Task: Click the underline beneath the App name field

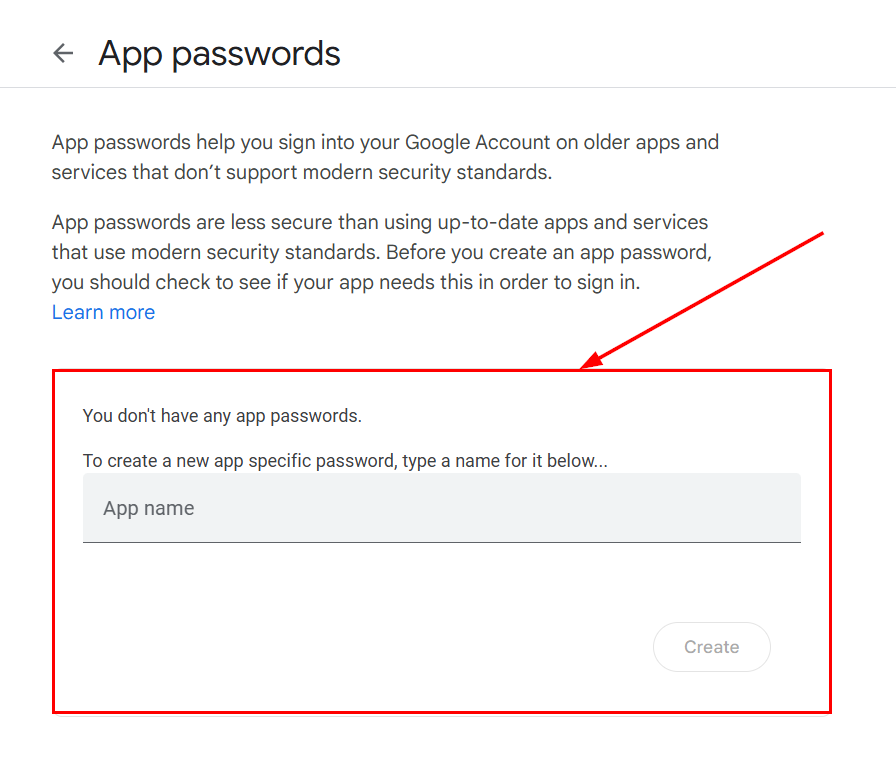Action: click(x=441, y=542)
